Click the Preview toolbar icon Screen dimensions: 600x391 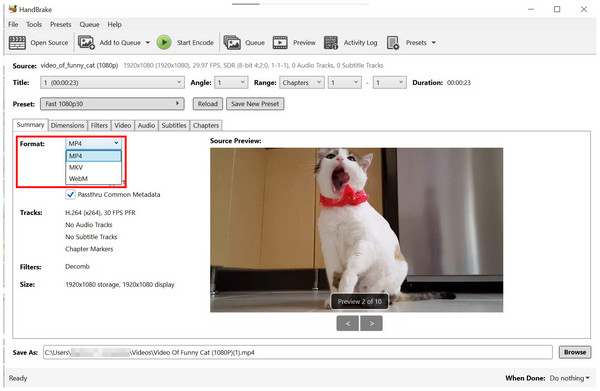pyautogui.click(x=280, y=42)
